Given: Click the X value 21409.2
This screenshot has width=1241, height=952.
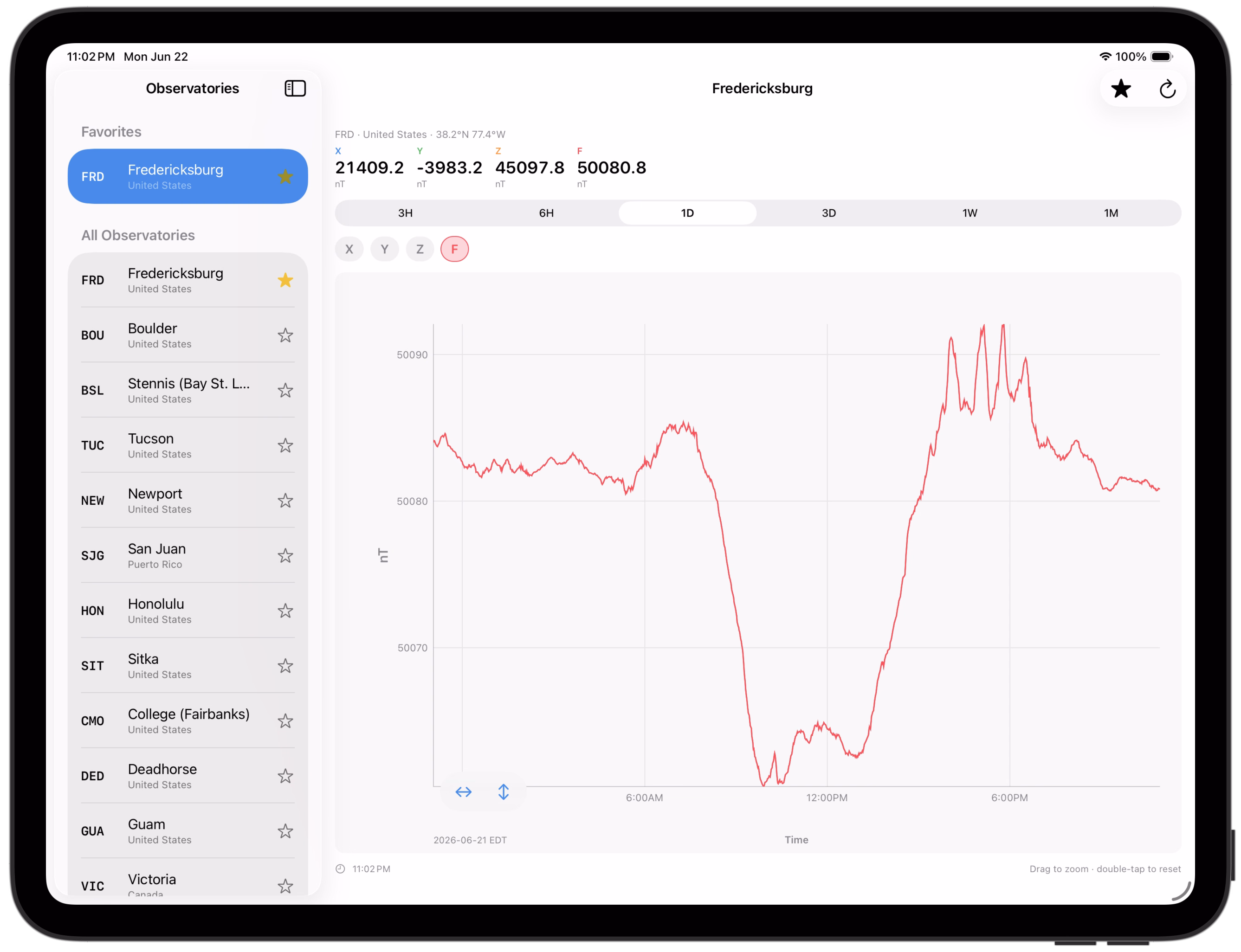Looking at the screenshot, I should [369, 168].
